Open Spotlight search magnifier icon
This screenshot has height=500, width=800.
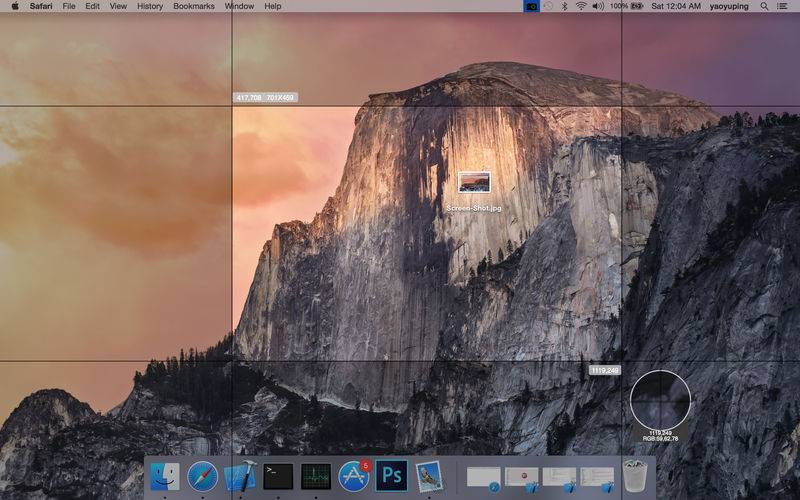click(765, 6)
